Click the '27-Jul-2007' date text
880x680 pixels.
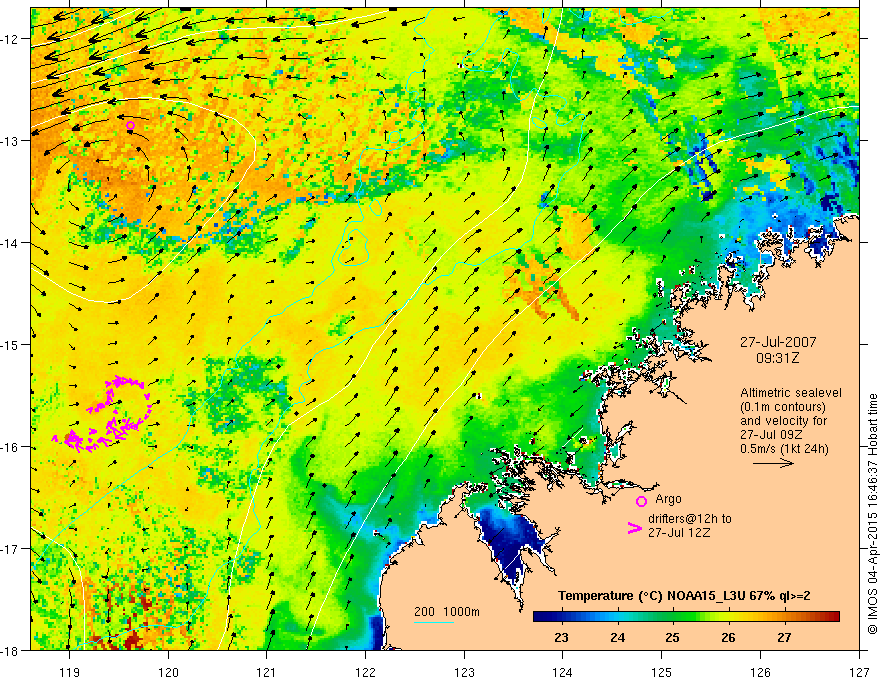click(x=778, y=342)
